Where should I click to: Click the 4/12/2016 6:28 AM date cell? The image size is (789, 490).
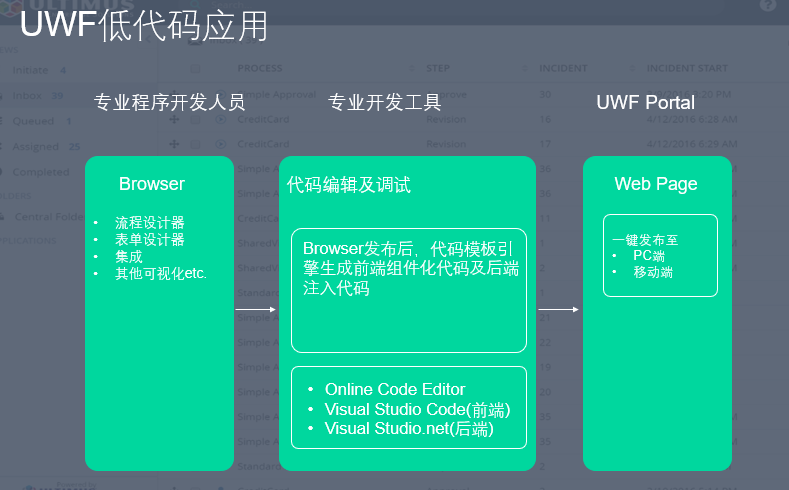[x=692, y=120]
